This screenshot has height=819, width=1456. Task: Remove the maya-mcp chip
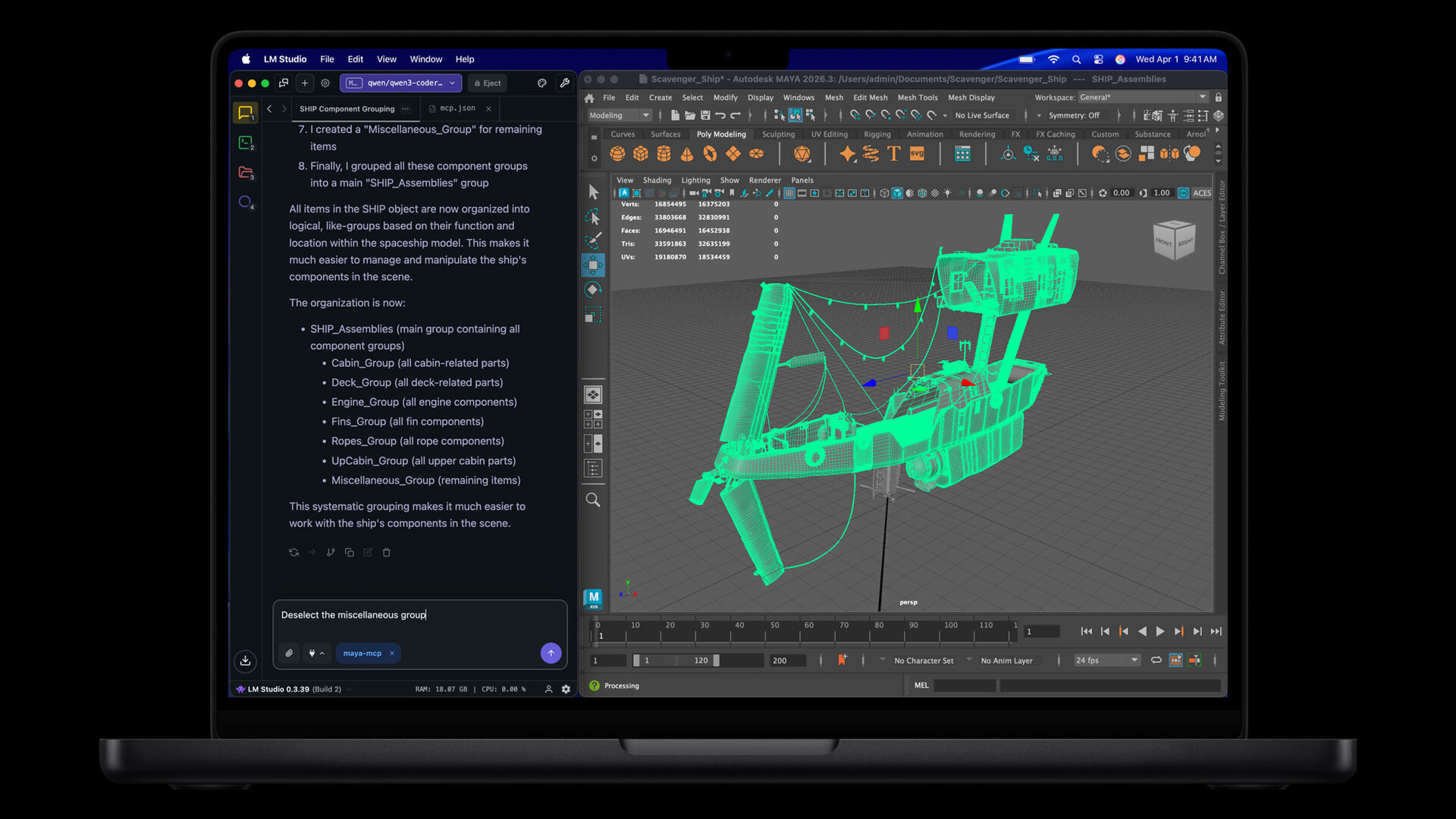point(392,653)
